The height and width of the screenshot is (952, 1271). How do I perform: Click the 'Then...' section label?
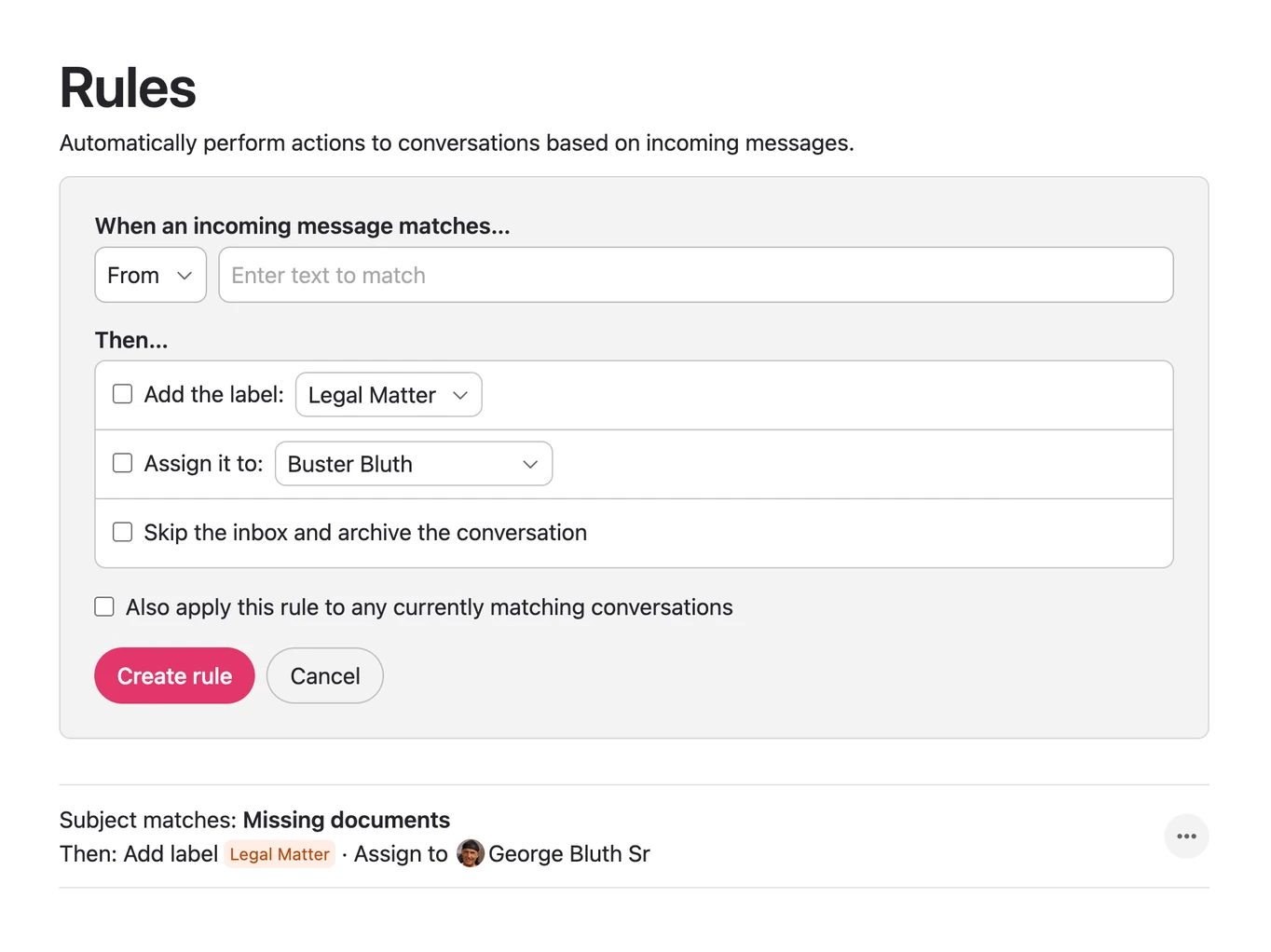(x=131, y=340)
